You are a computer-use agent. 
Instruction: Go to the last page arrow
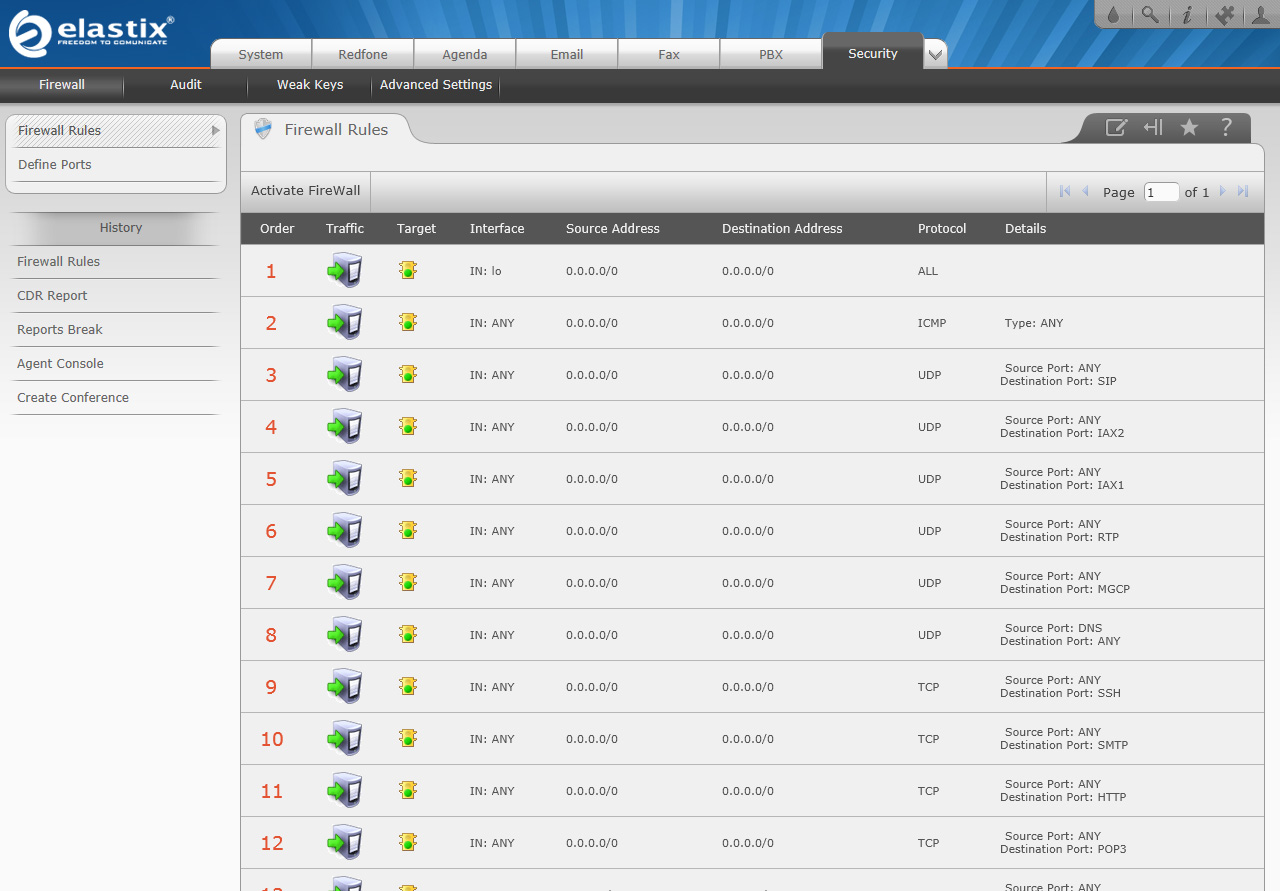pyautogui.click(x=1243, y=191)
